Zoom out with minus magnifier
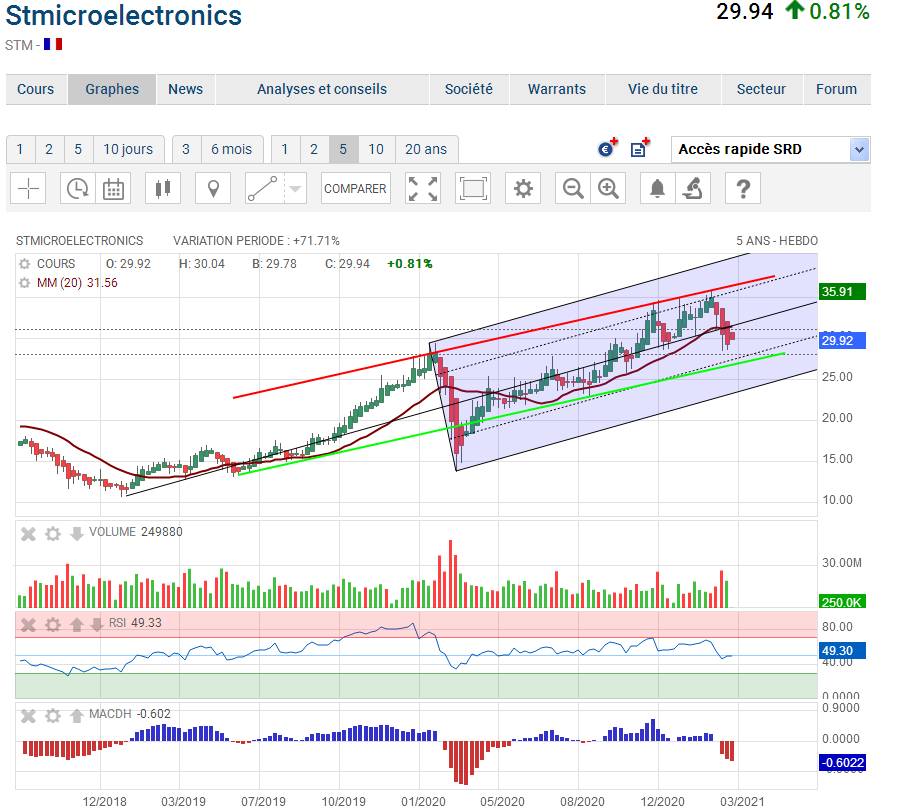912x812 pixels. click(573, 188)
